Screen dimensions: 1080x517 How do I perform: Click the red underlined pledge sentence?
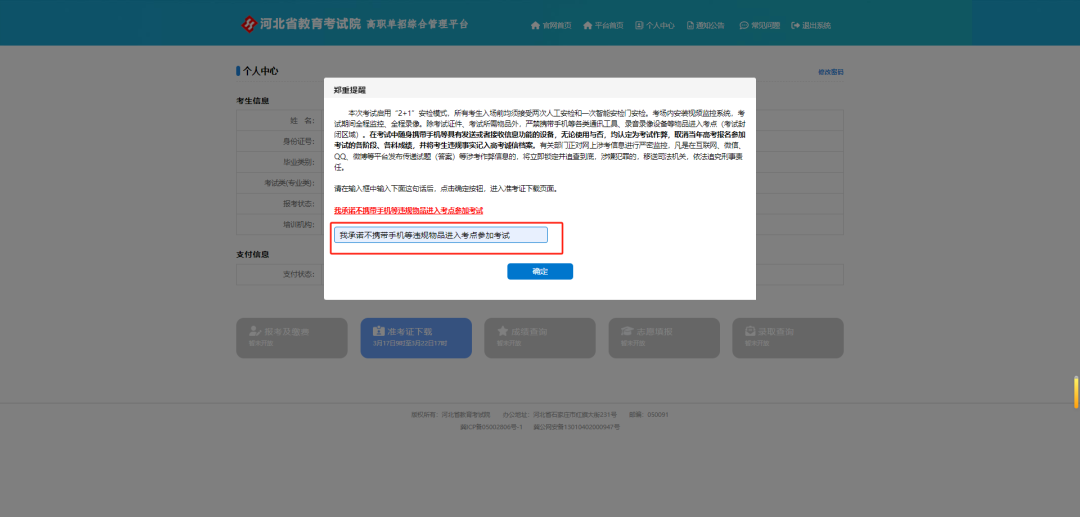click(408, 211)
